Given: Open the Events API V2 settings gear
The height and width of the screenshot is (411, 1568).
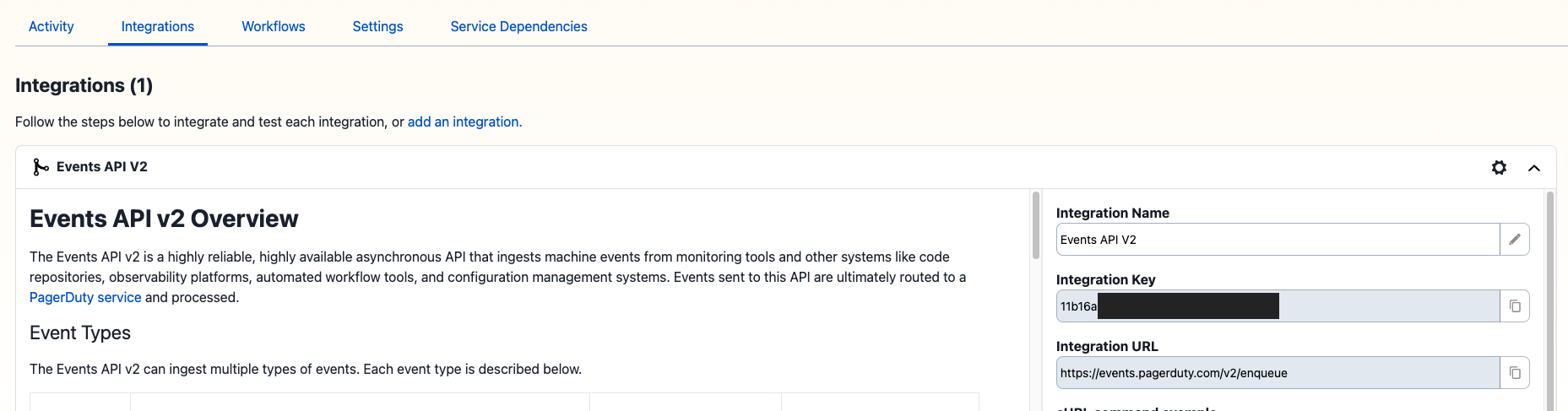Looking at the screenshot, I should point(1499,167).
